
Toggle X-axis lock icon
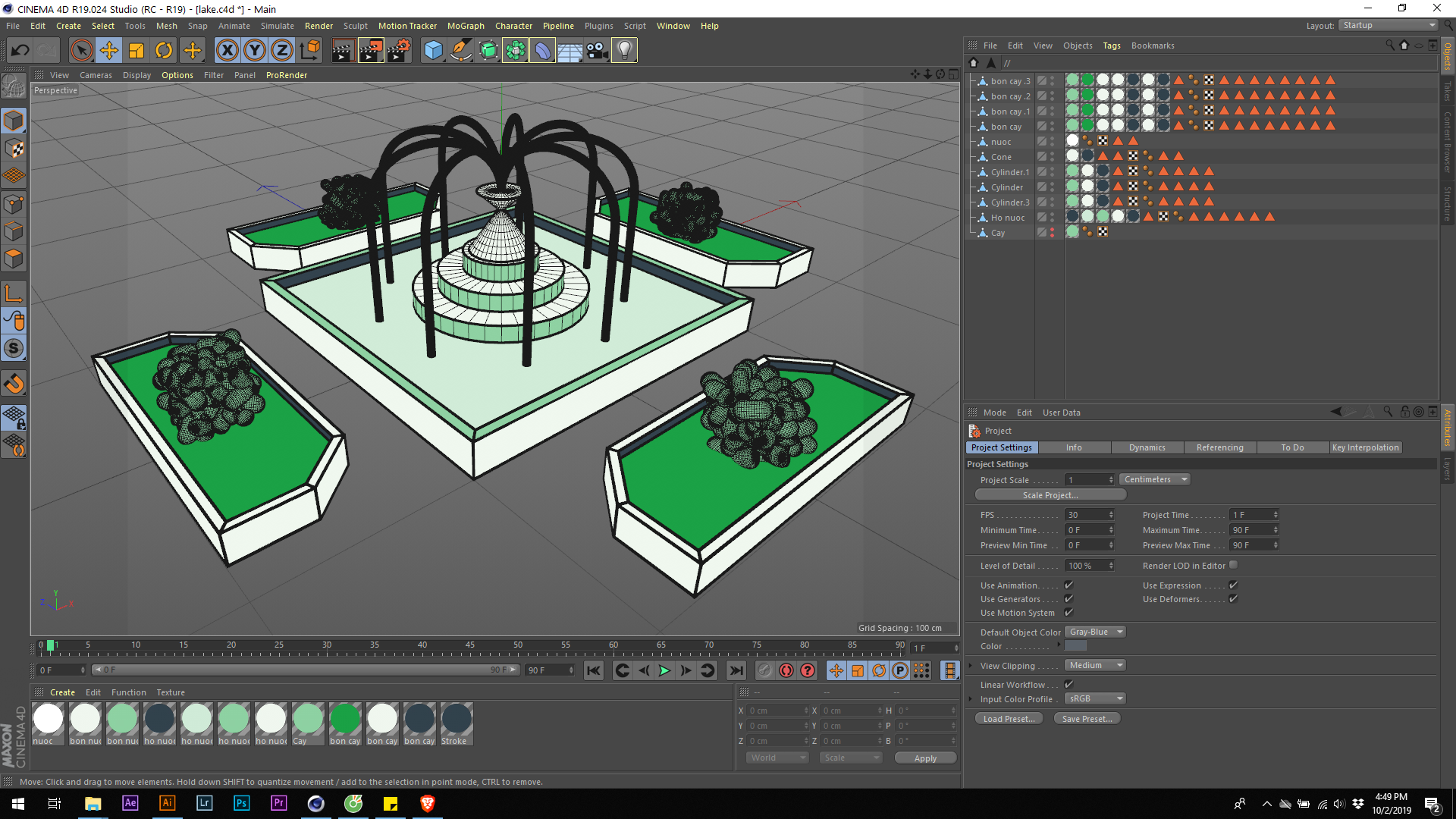coord(227,51)
